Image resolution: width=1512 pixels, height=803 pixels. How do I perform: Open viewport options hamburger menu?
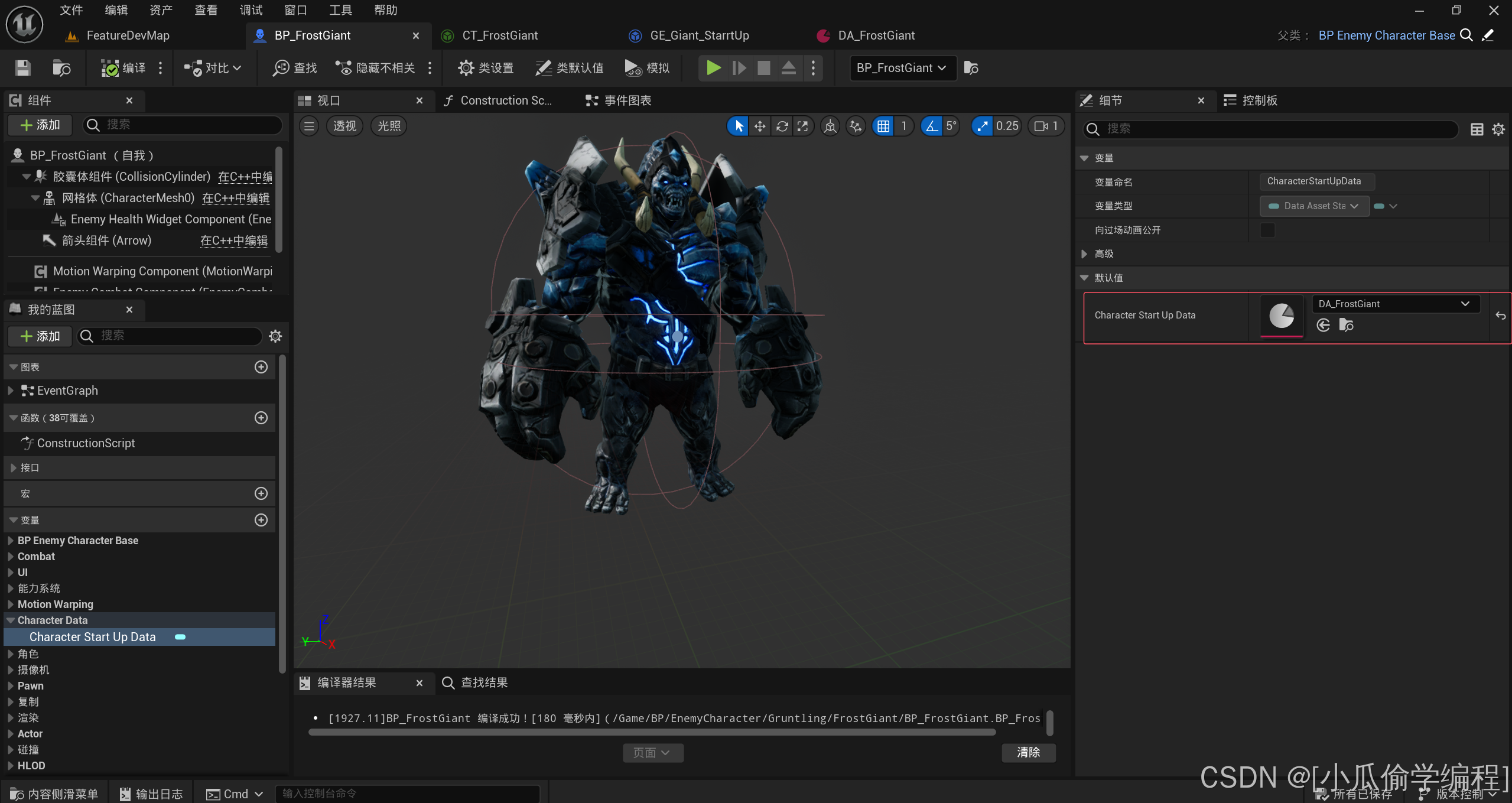click(309, 126)
